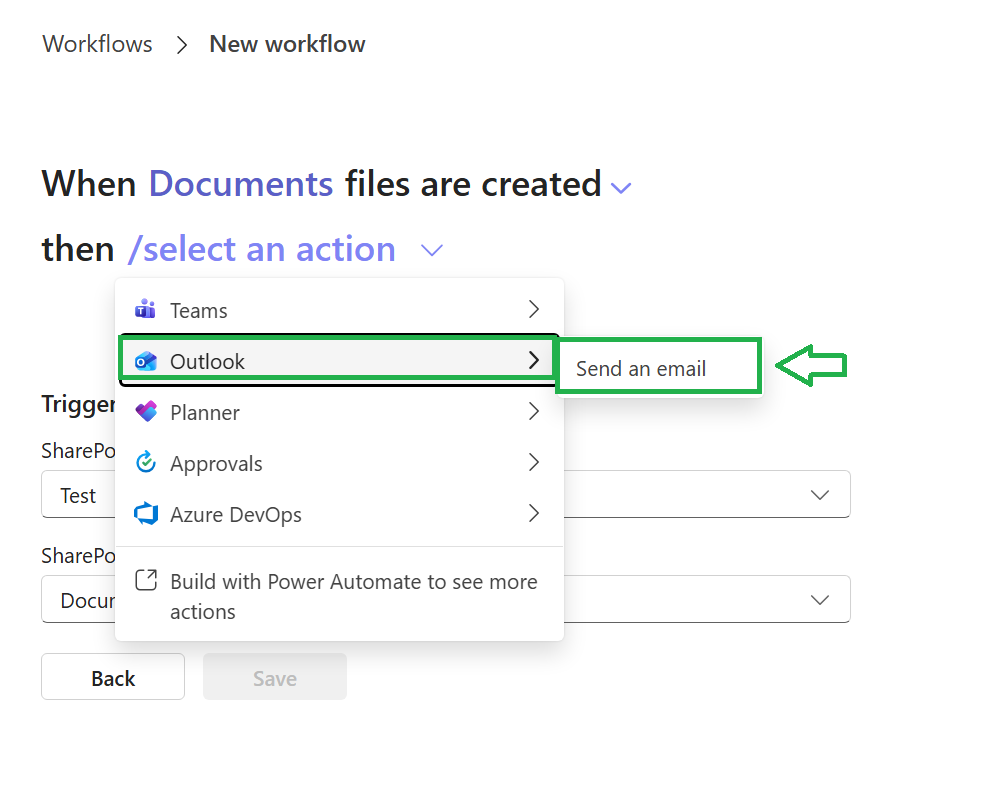Open the Azure DevOps actions submenu

[x=339, y=514]
